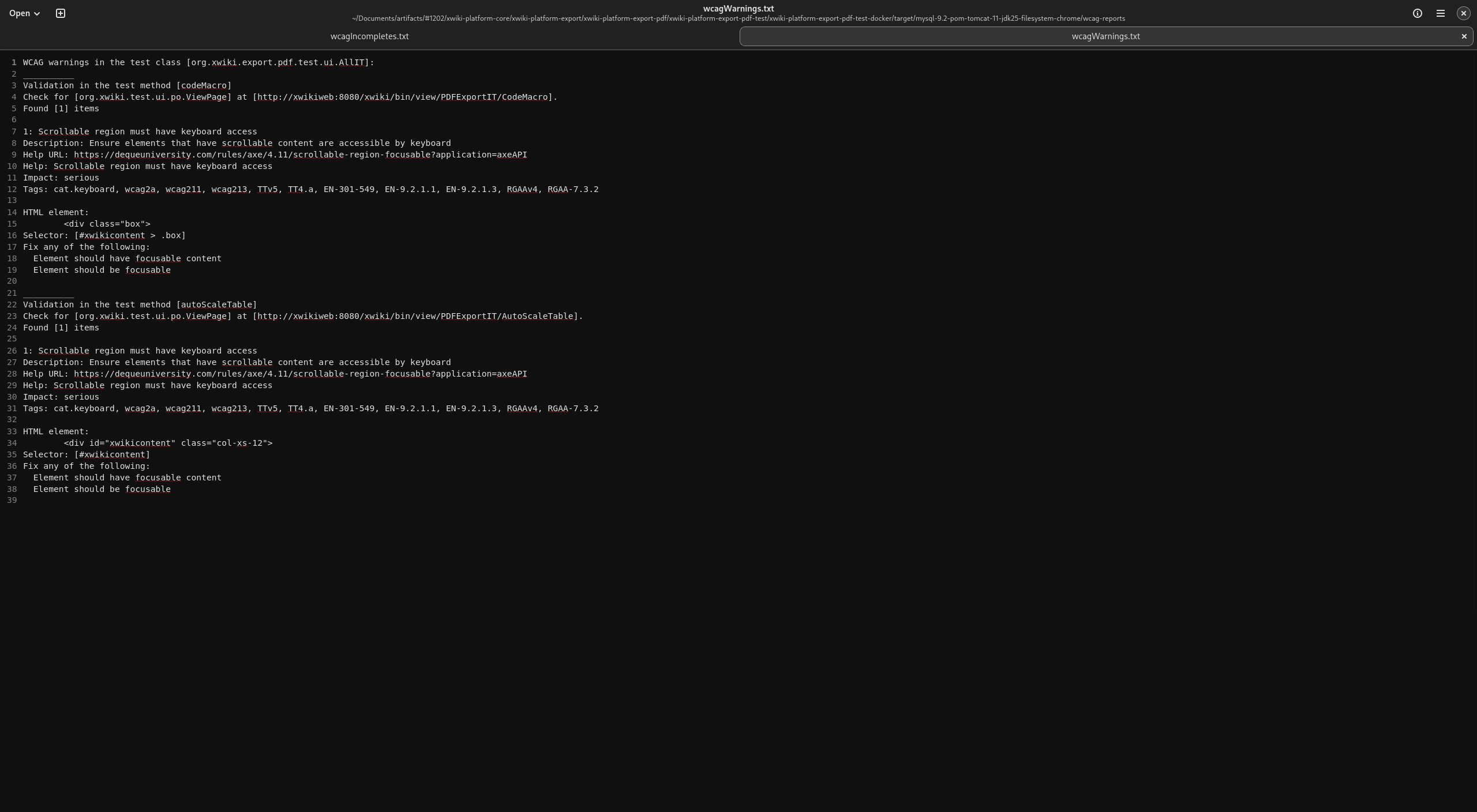The height and width of the screenshot is (812, 1477).
Task: Expand the Open dropdown arrow
Action: pos(37,14)
